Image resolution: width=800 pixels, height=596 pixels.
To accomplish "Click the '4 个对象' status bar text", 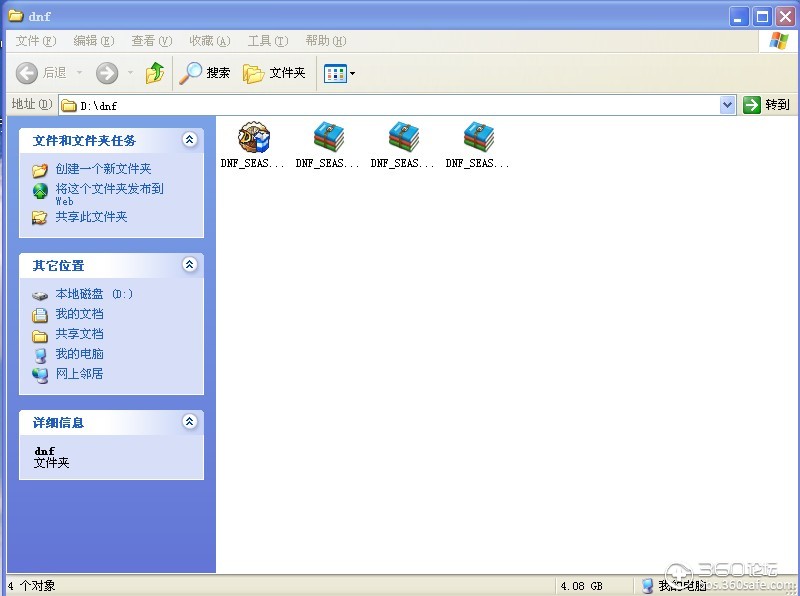I will pyautogui.click(x=31, y=586).
